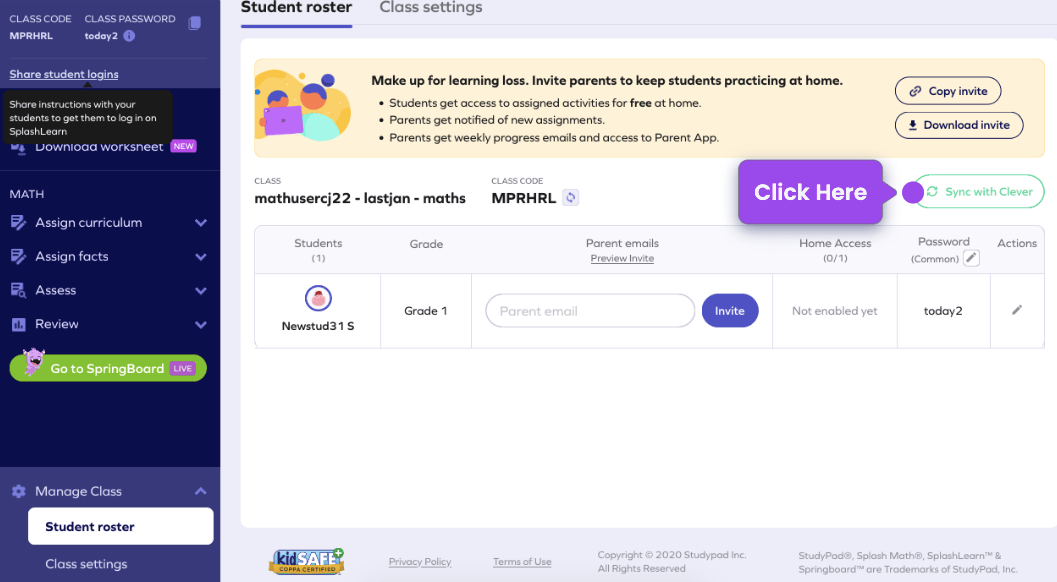Click the Invite button
The image size is (1057, 582).
tap(730, 310)
